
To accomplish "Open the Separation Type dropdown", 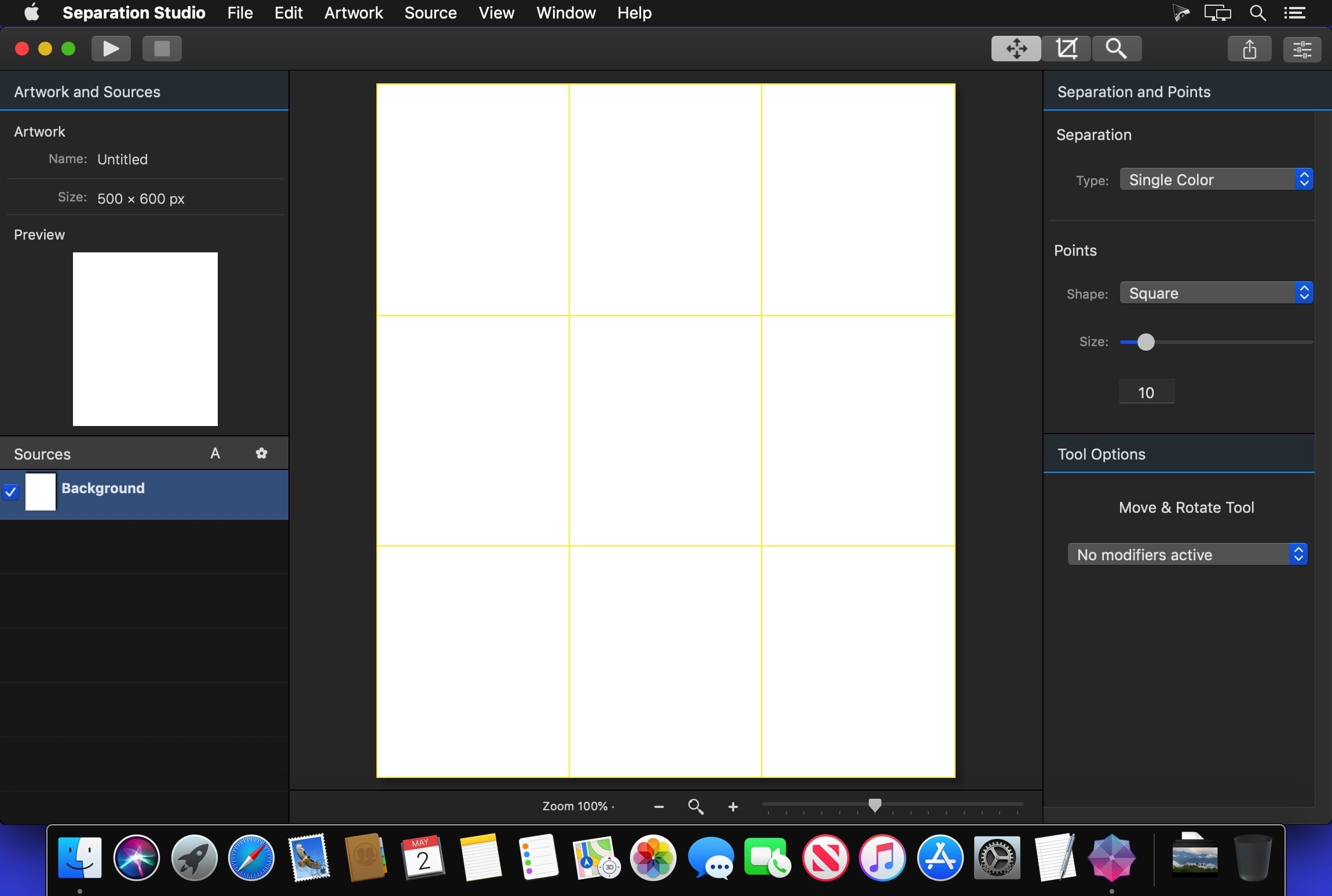I will pos(1216,179).
